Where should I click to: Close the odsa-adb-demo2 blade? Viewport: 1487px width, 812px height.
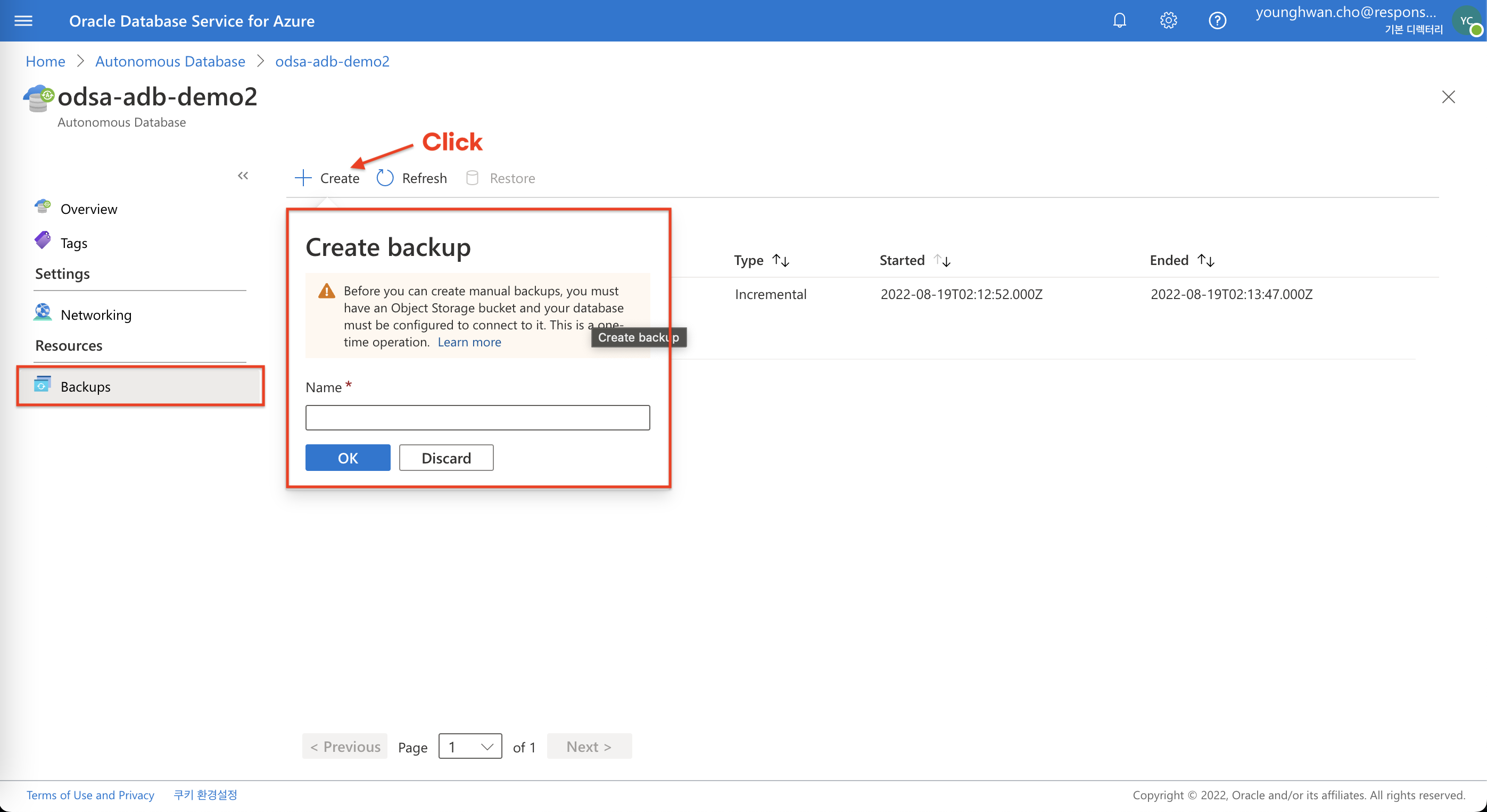[1448, 96]
